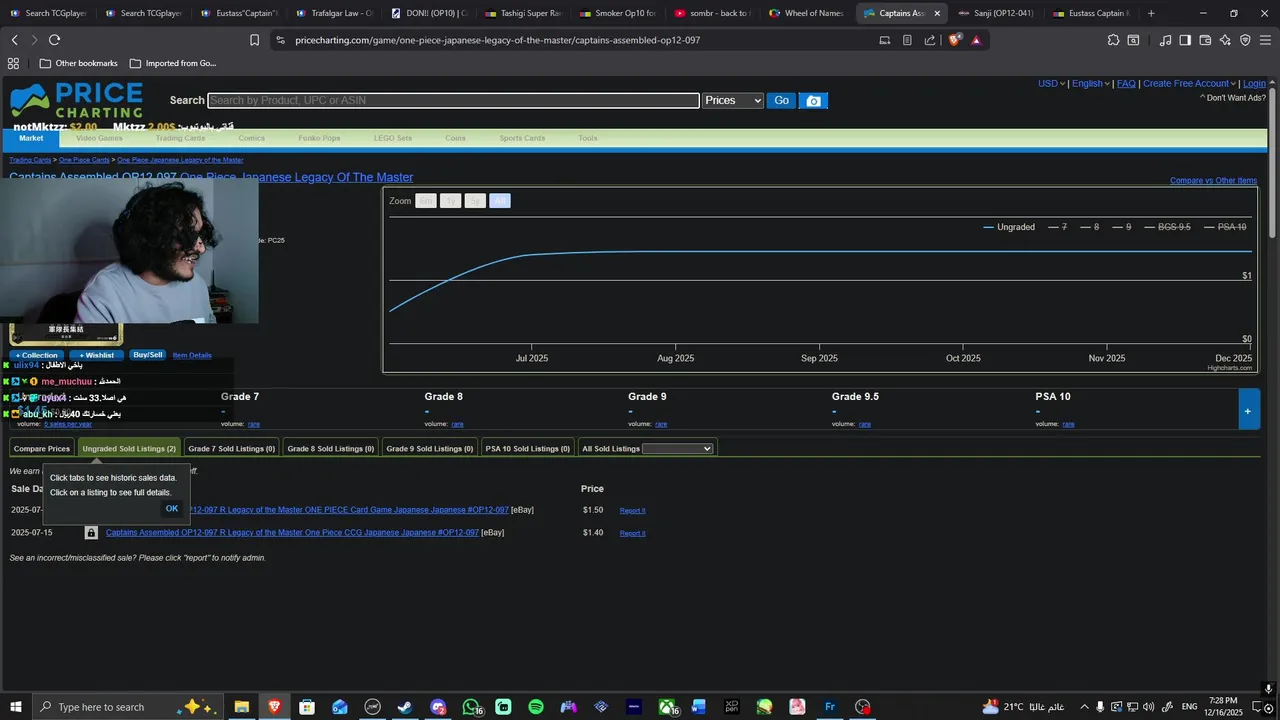Click the lock icon on the 2025-07-15 sale
Viewport: 1280px width, 720px height.
91,533
